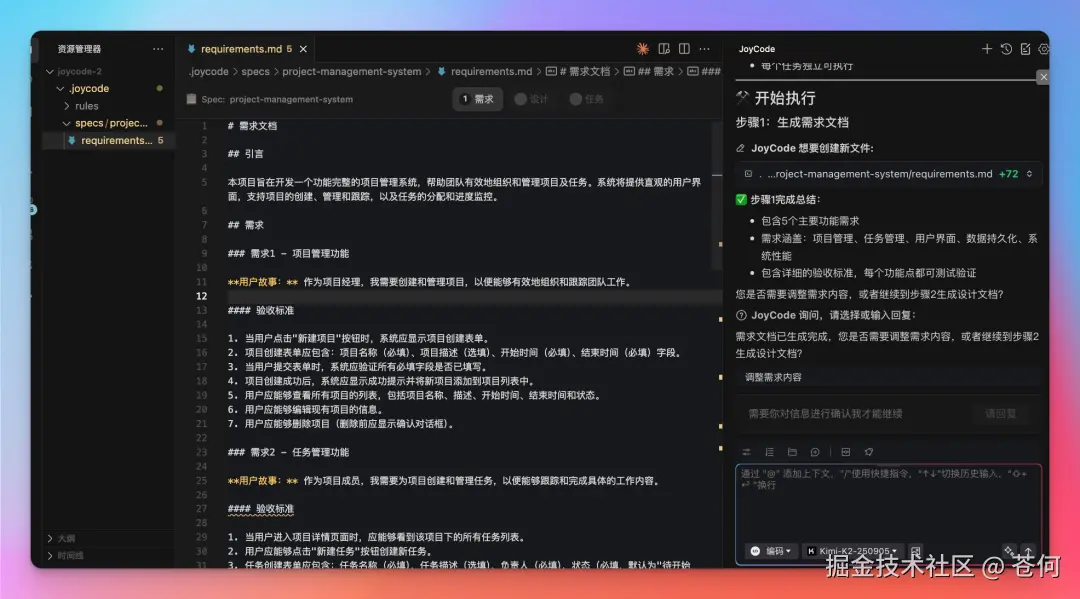Open the Kimi-K2-250905 model dropdown
Screen dimensions: 1080x599
(856, 552)
